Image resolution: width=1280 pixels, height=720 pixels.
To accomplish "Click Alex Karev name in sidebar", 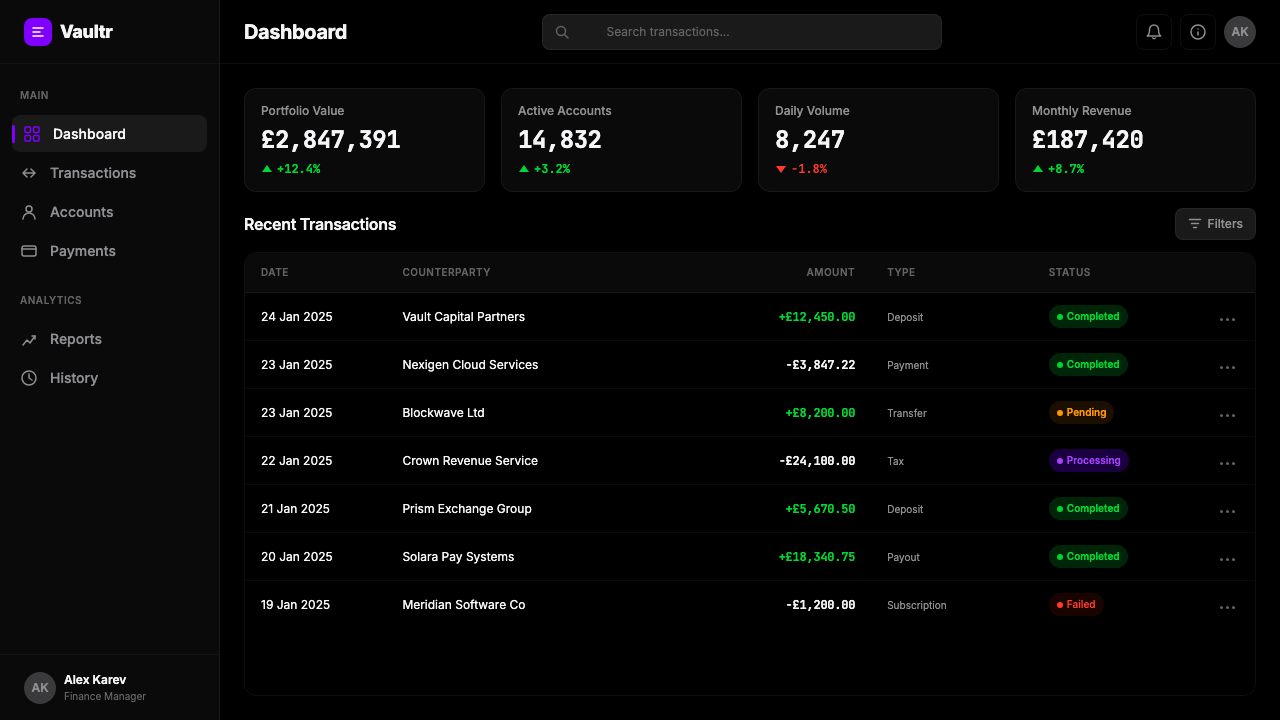I will pyautogui.click(x=95, y=680).
